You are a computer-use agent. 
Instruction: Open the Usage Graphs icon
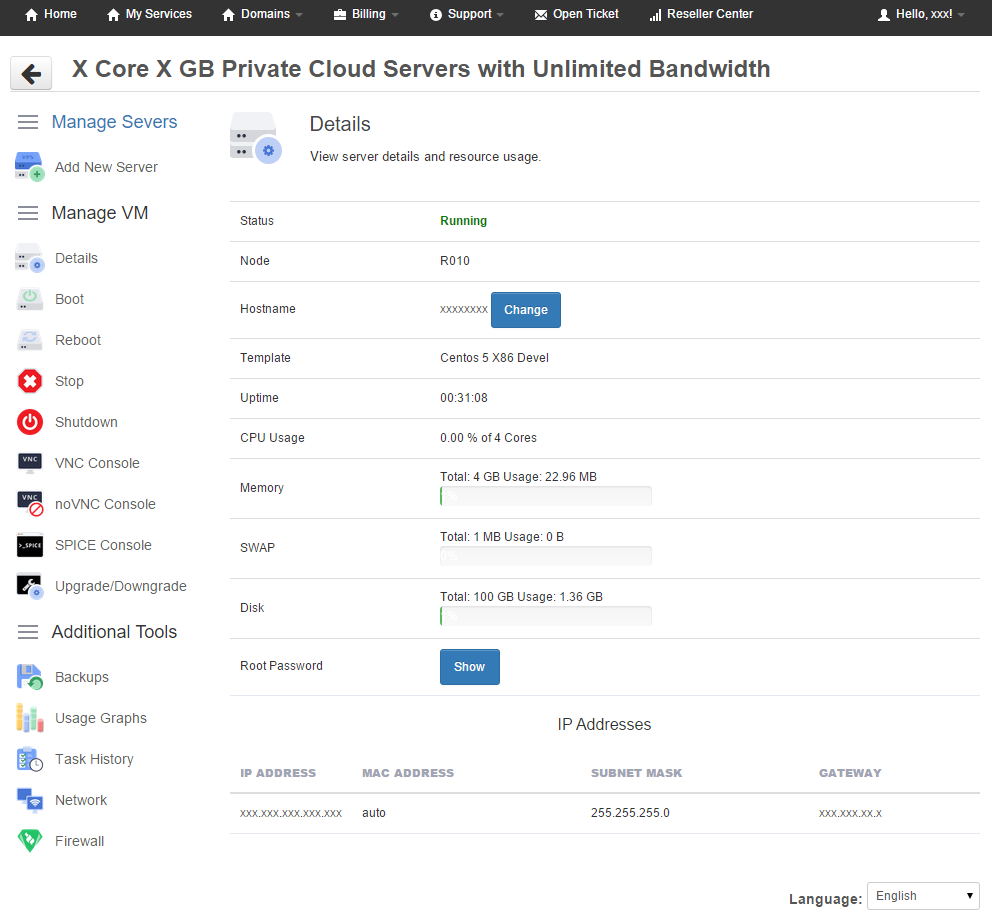[x=30, y=718]
